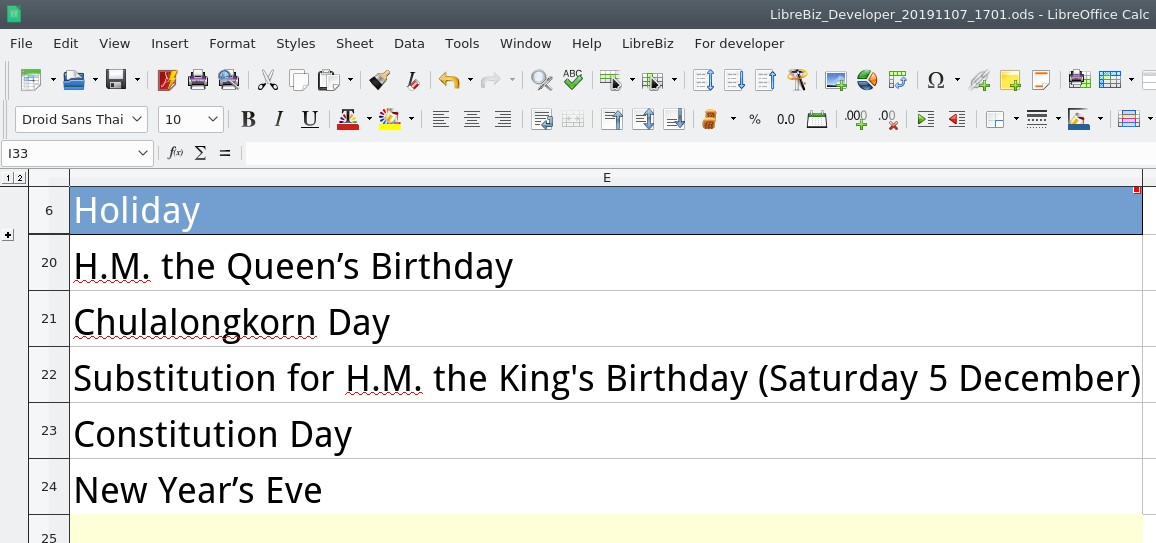Open the Droid Sans Thai font dropdown

click(x=137, y=120)
